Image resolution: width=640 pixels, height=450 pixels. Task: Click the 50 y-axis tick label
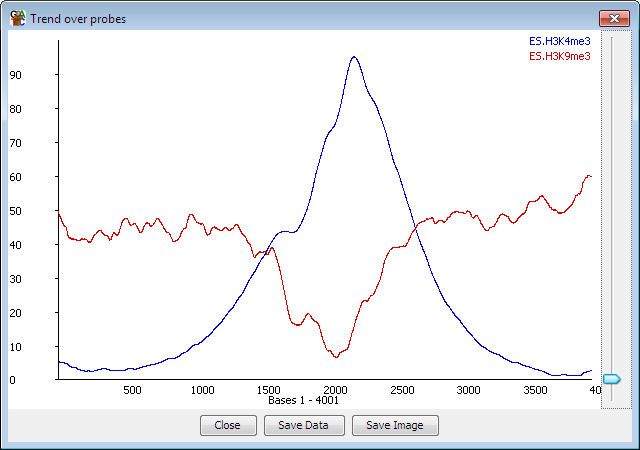pyautogui.click(x=16, y=211)
